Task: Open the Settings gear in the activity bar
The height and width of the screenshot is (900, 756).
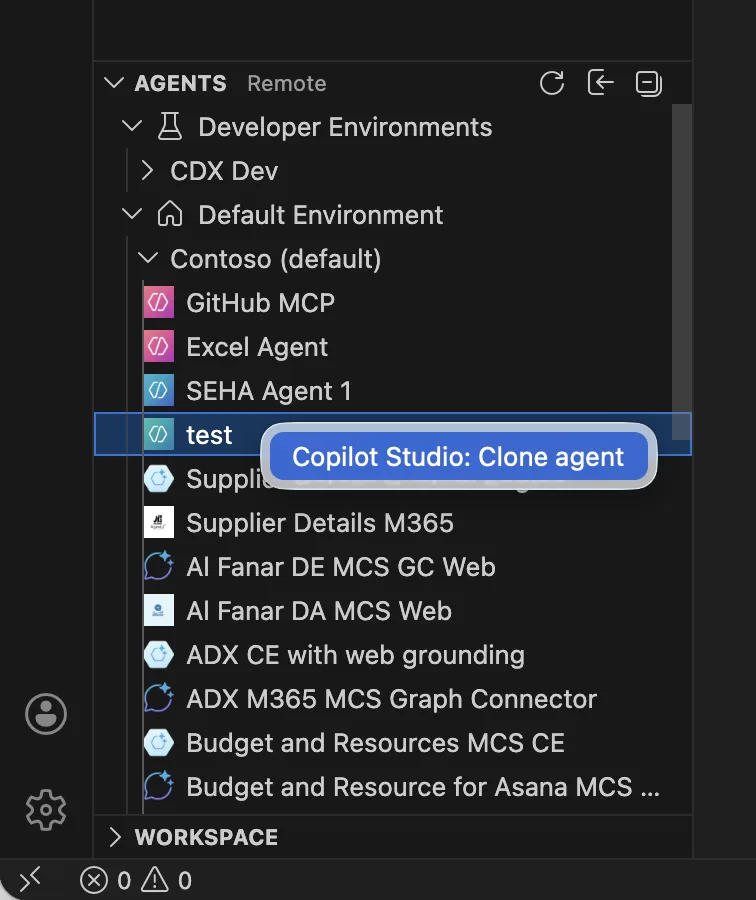Action: [x=45, y=810]
